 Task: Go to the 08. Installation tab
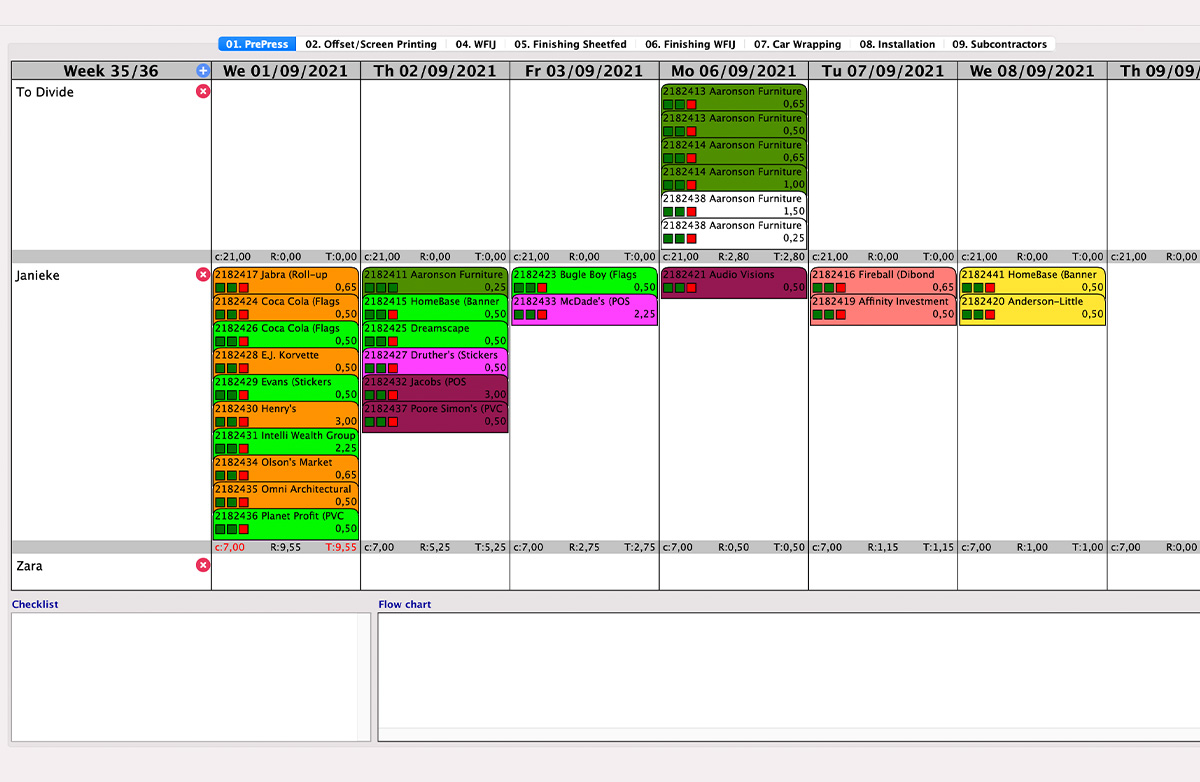pos(898,44)
